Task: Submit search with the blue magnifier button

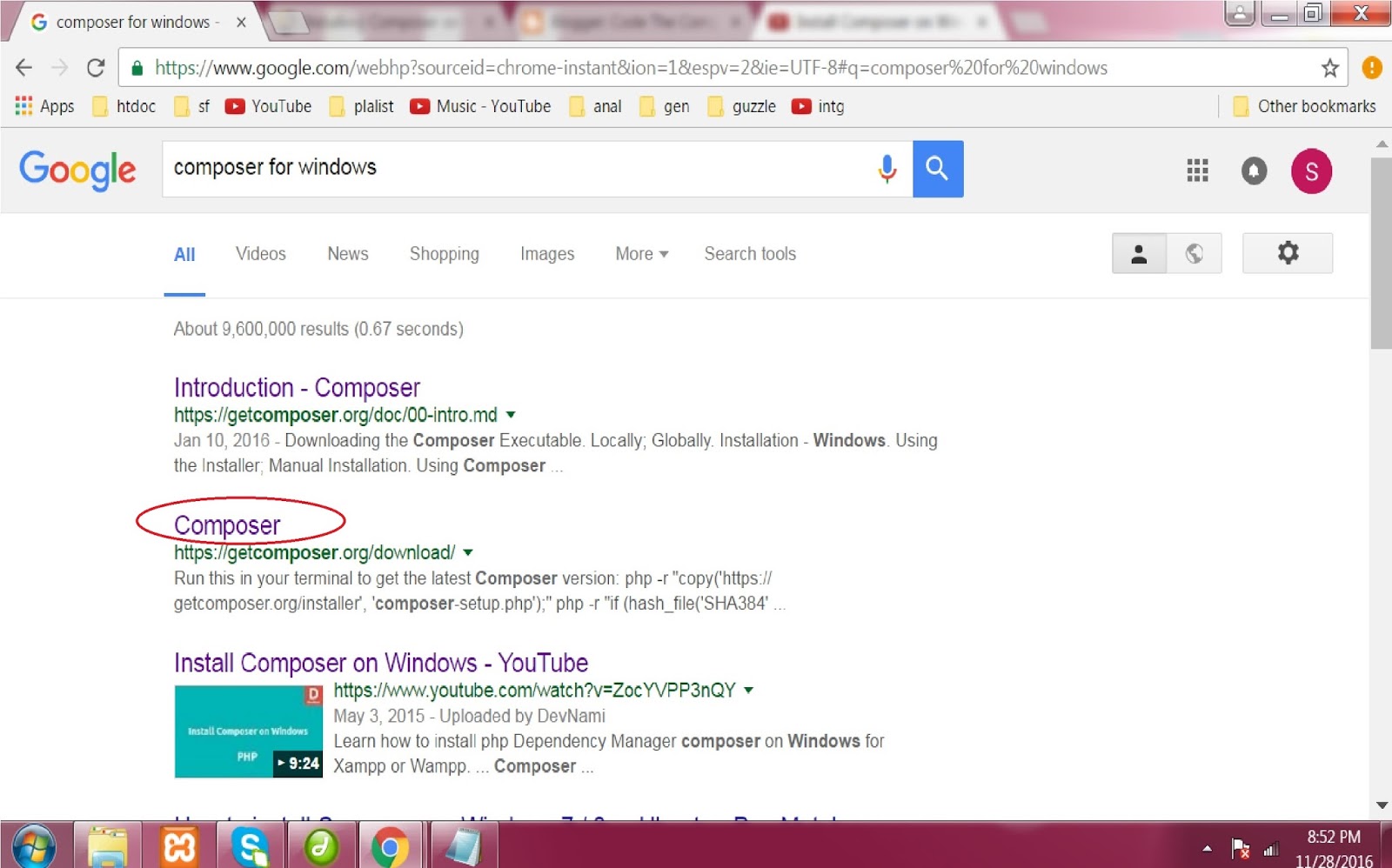Action: point(938,169)
